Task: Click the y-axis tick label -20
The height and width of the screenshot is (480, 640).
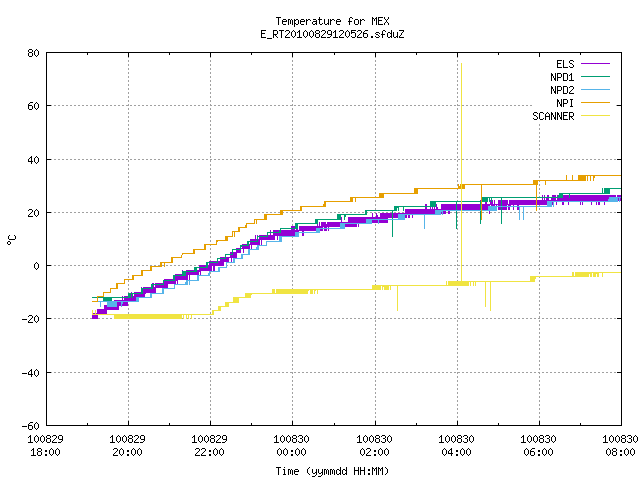Action: click(x=31, y=319)
